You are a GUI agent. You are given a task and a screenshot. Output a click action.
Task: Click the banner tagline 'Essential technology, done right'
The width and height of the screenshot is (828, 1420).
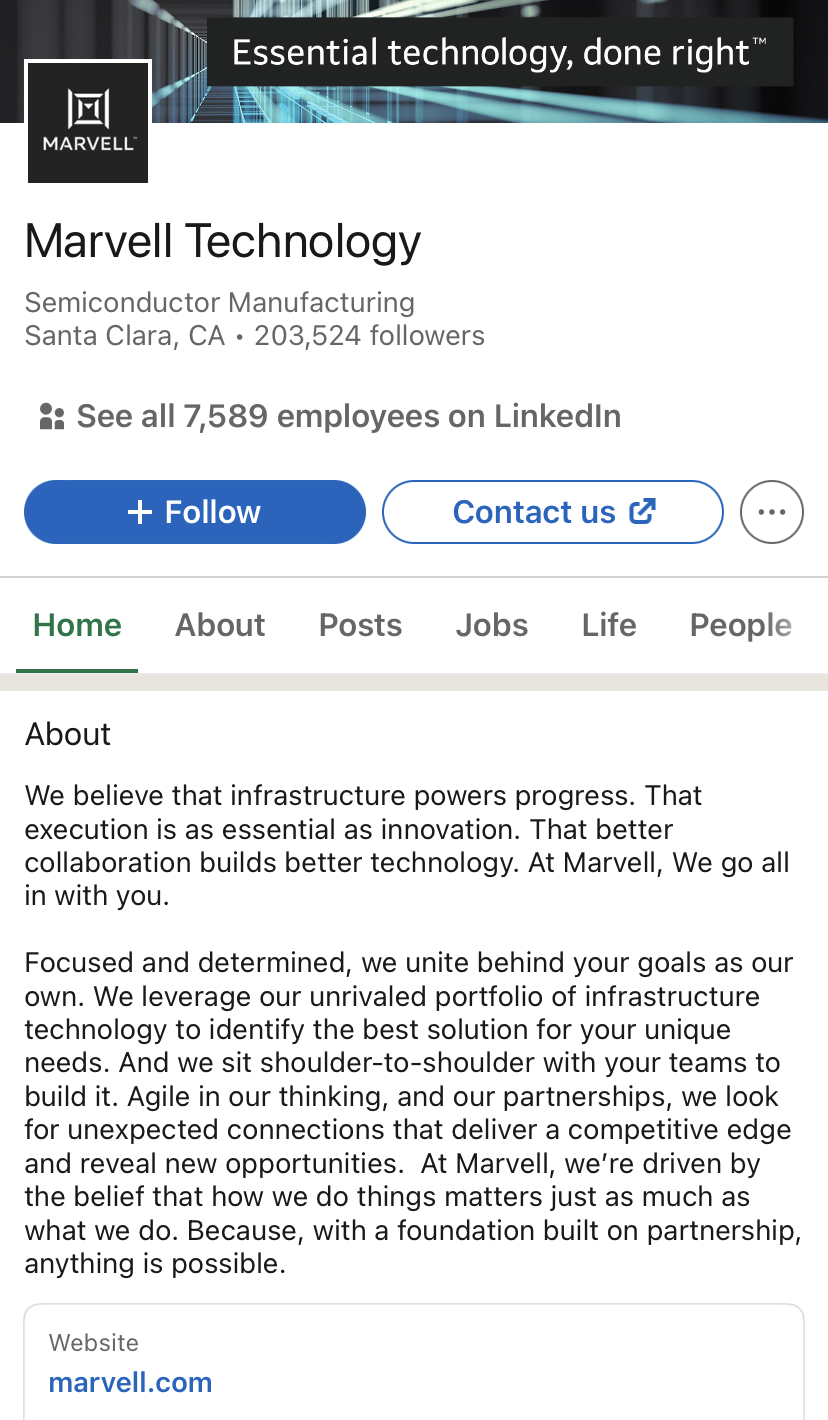coord(499,52)
